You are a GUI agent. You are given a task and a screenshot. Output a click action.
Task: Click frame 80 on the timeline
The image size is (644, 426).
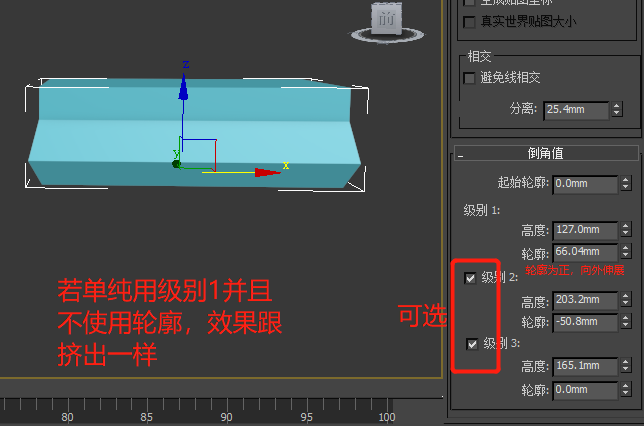[67, 417]
